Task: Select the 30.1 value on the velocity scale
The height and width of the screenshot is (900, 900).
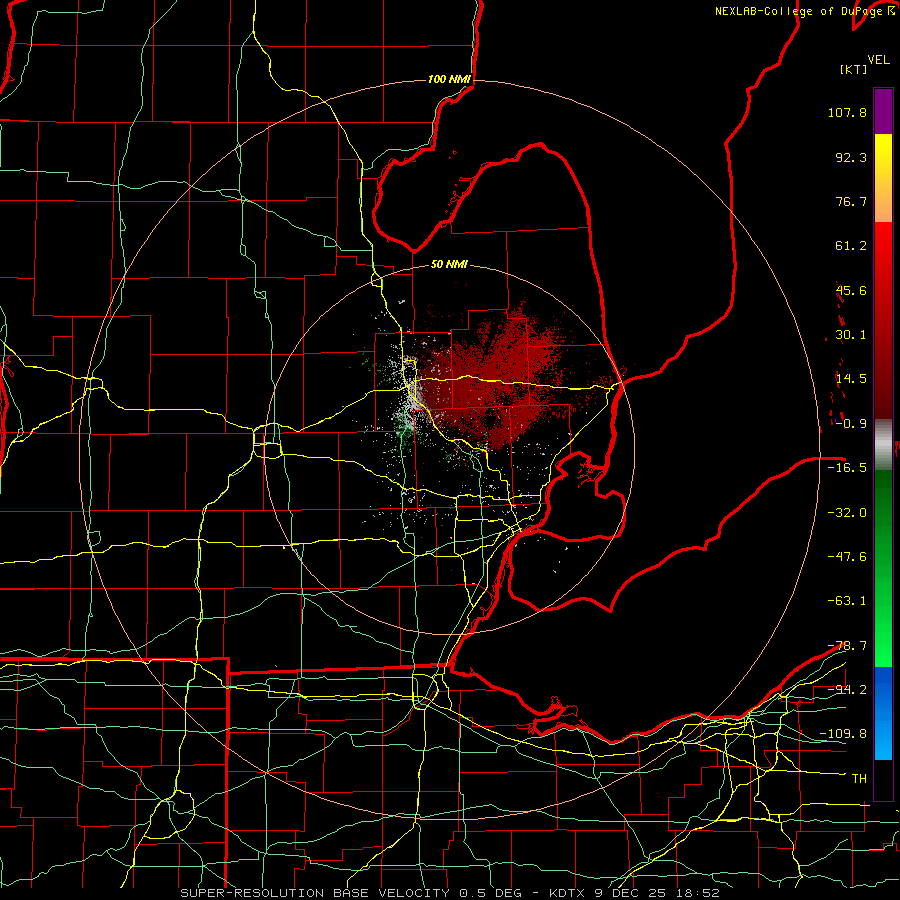Action: tap(851, 335)
